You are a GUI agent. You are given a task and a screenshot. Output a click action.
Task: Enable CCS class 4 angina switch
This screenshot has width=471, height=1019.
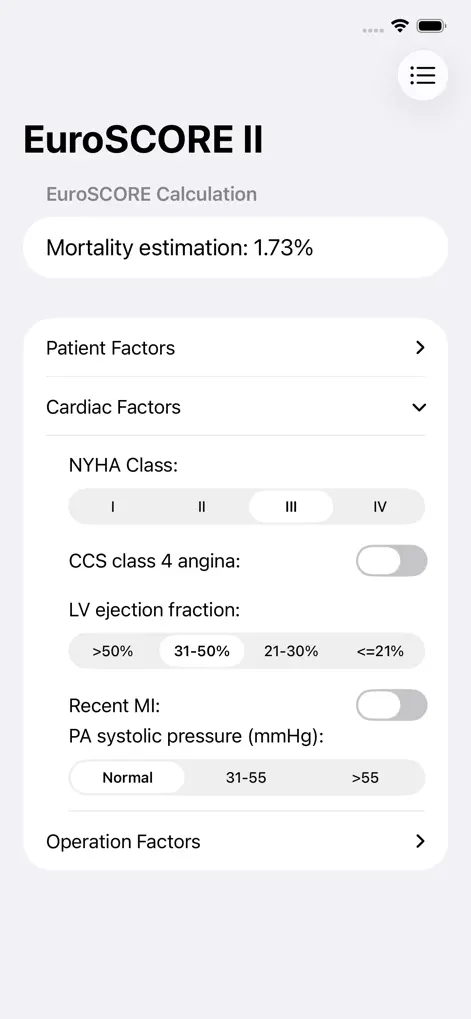pos(392,561)
